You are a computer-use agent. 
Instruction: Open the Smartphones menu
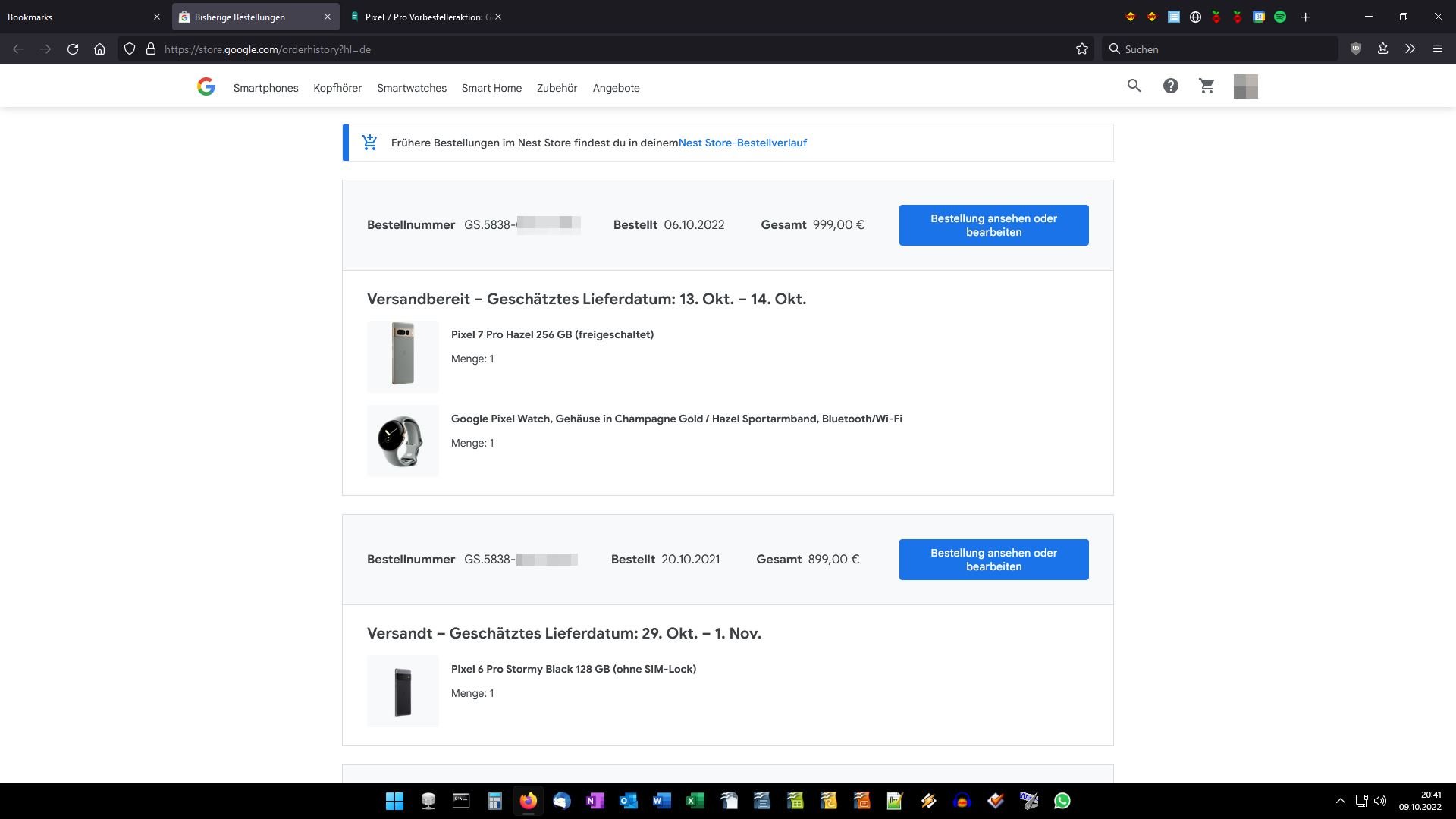click(x=265, y=88)
